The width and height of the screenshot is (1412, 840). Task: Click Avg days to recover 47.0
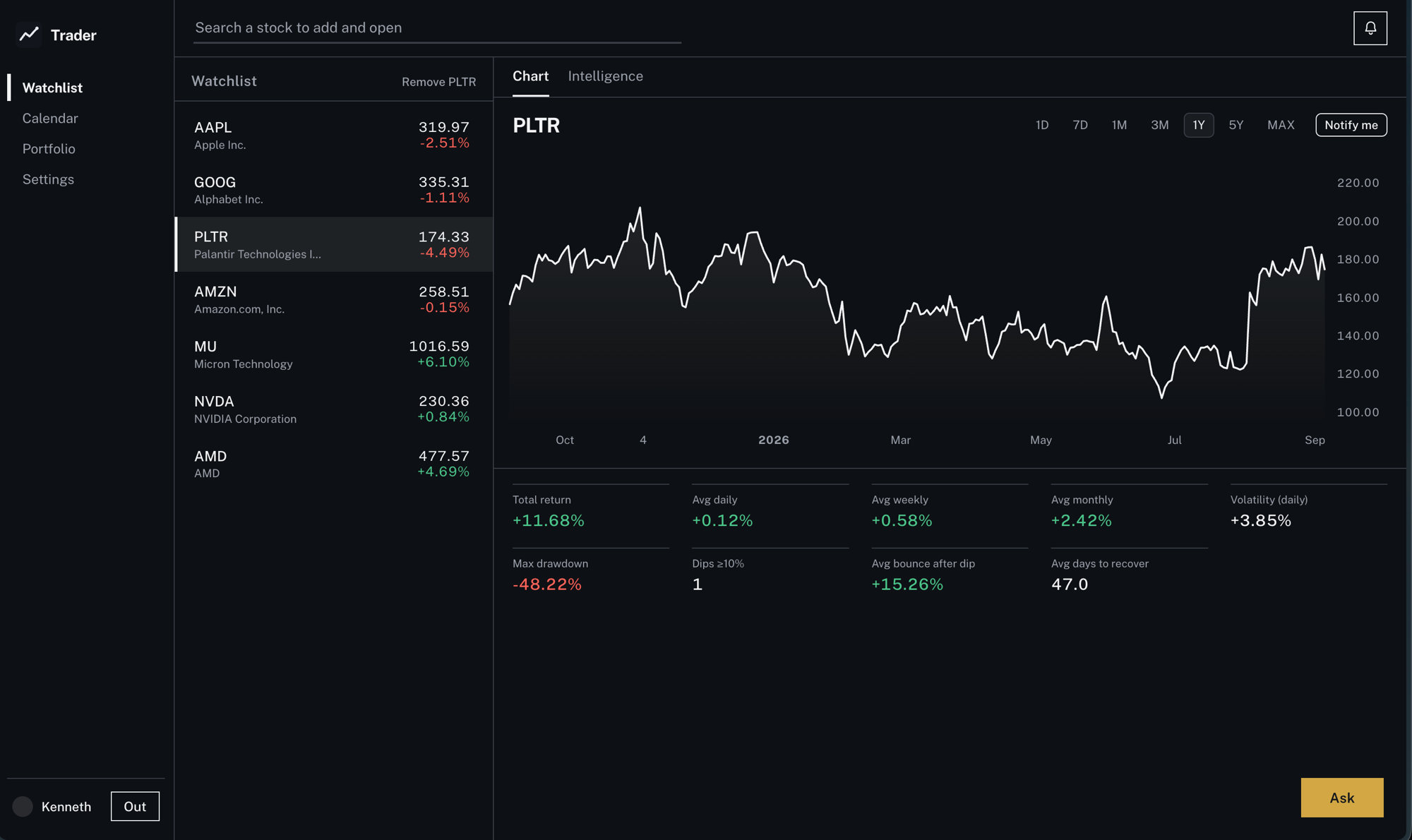1070,584
